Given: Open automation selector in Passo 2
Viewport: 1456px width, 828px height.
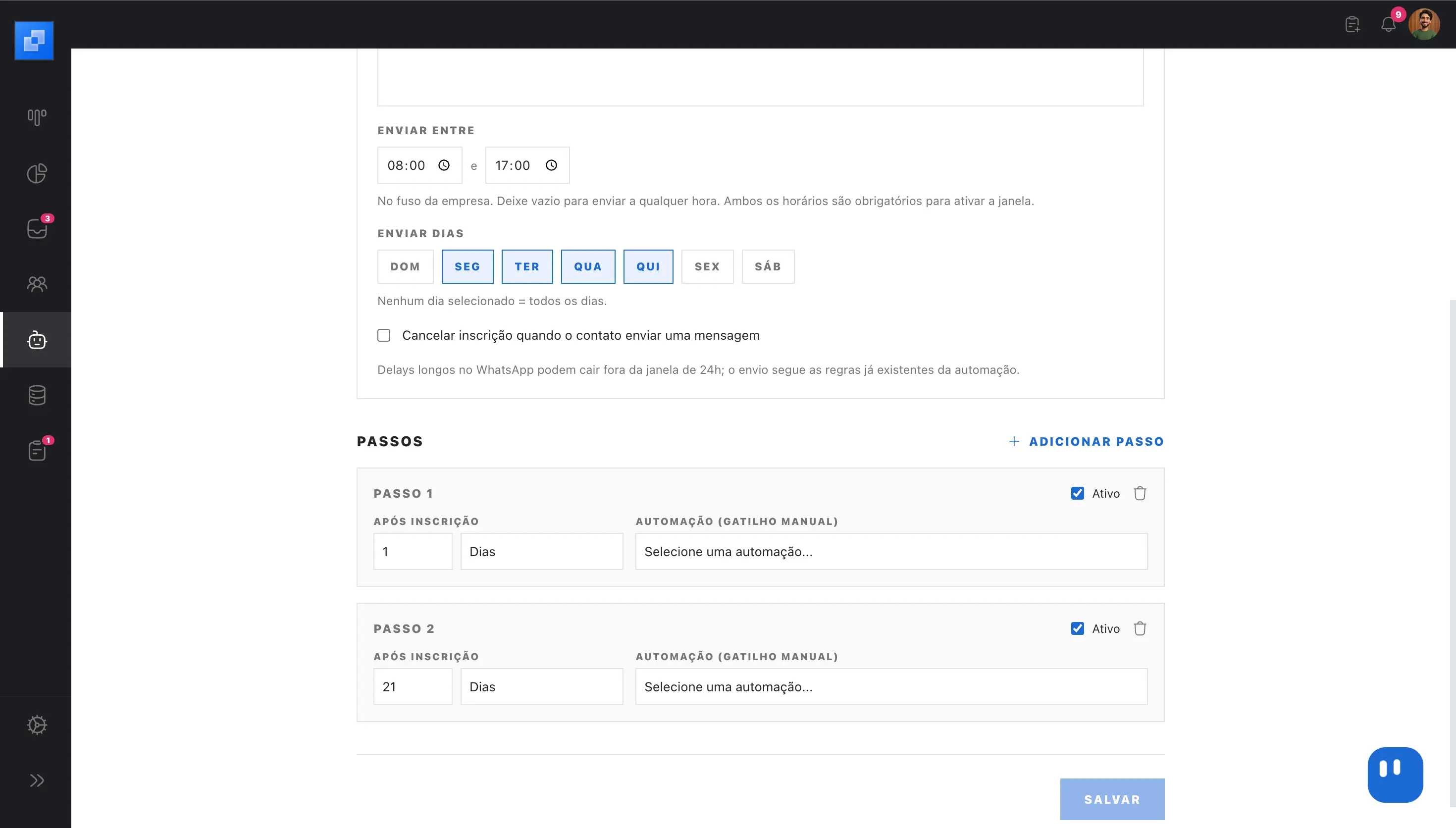Looking at the screenshot, I should coord(891,687).
